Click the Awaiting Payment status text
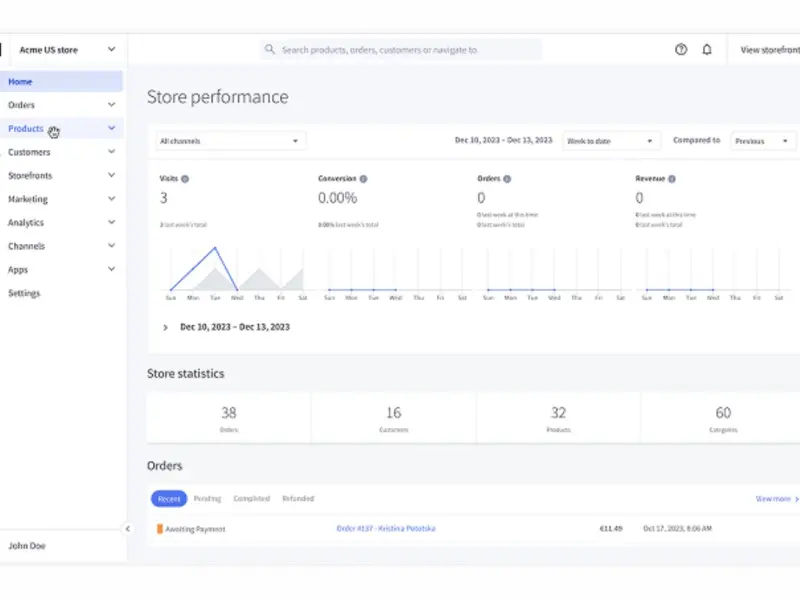 195,529
